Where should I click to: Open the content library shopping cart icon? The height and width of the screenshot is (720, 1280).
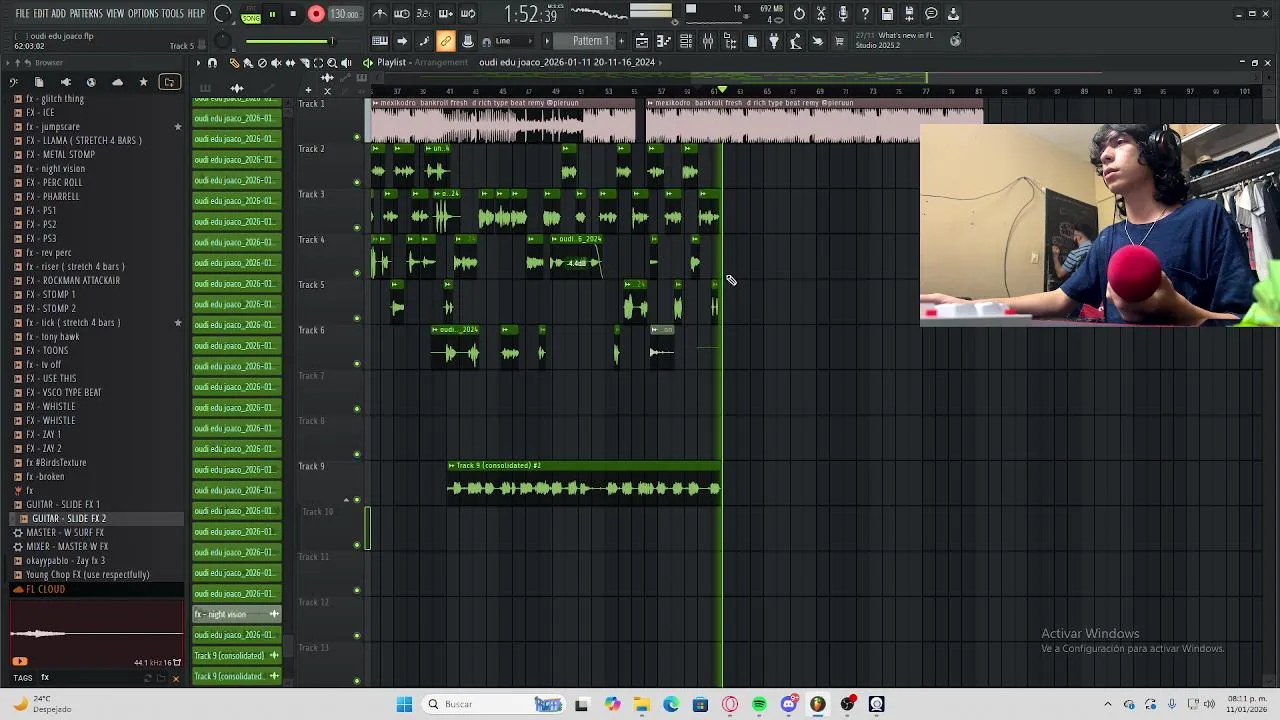pyautogui.click(x=839, y=41)
